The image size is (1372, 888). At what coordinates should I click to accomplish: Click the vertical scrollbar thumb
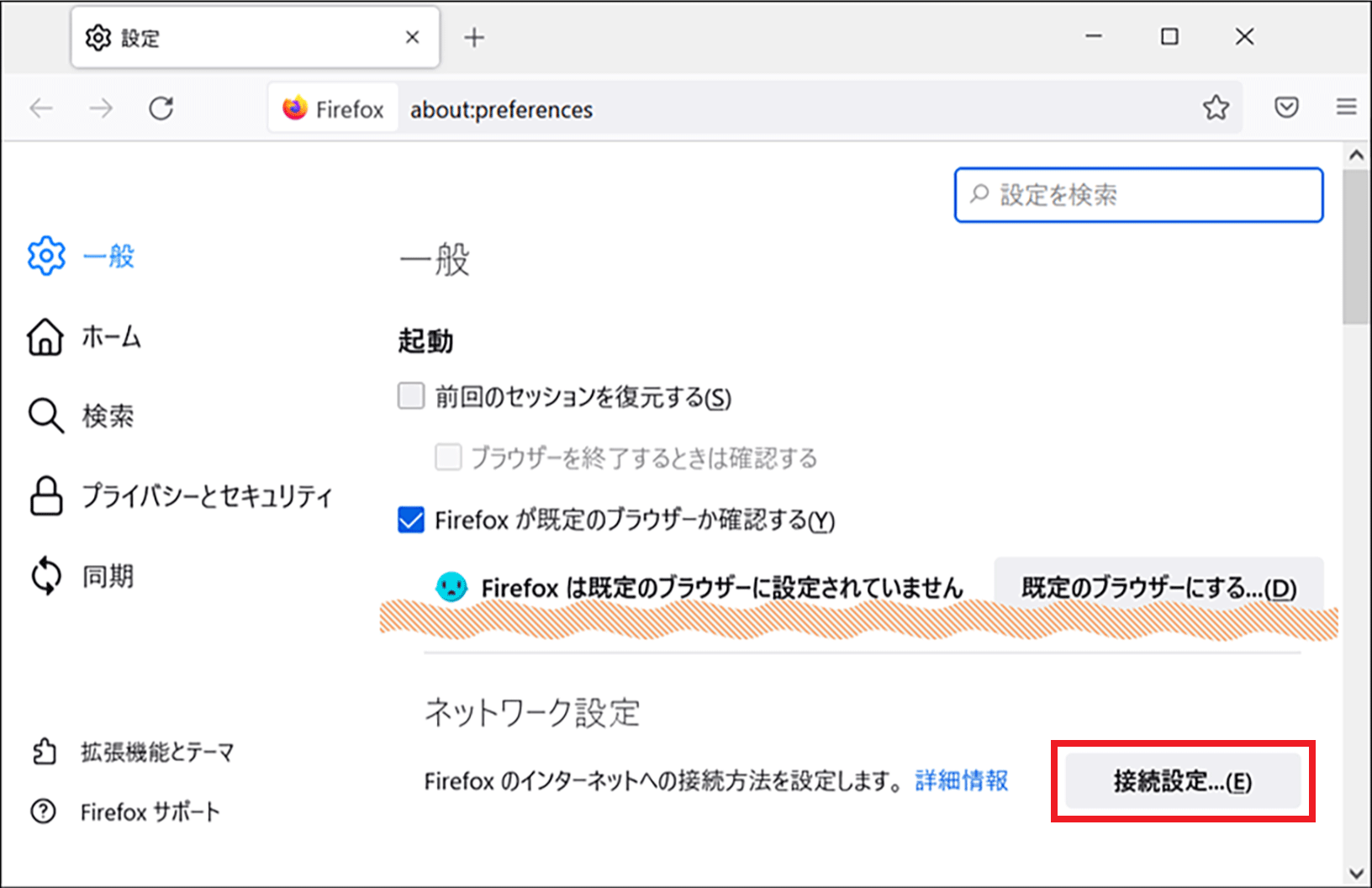click(1355, 246)
